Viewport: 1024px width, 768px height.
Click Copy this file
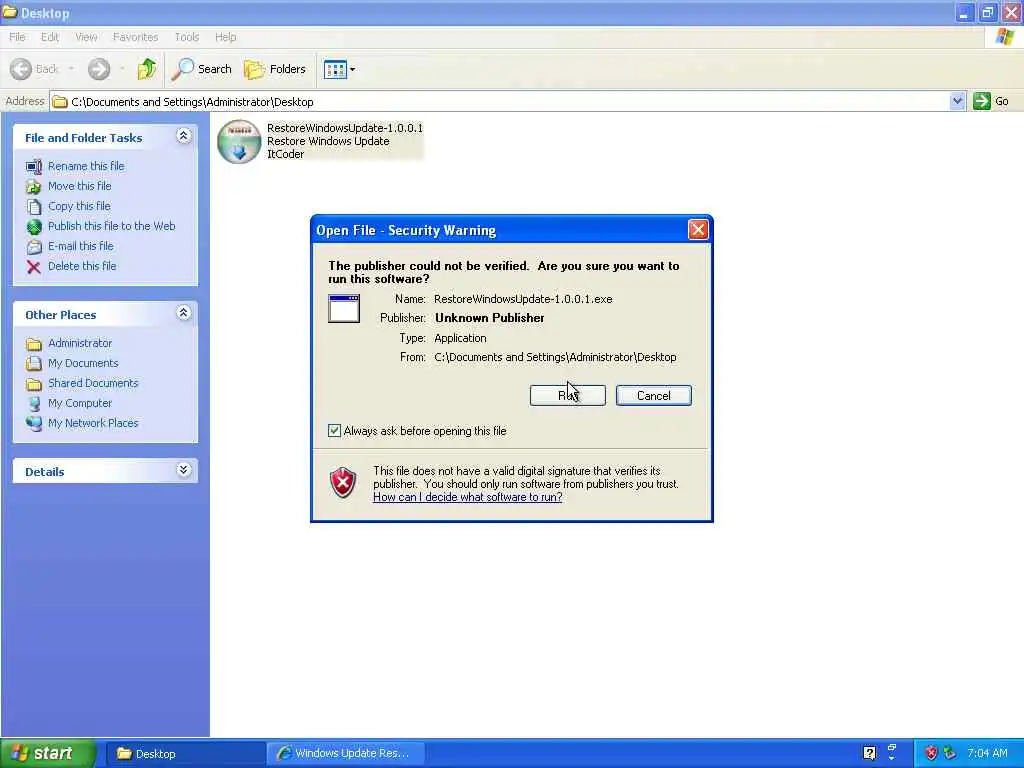tap(79, 206)
